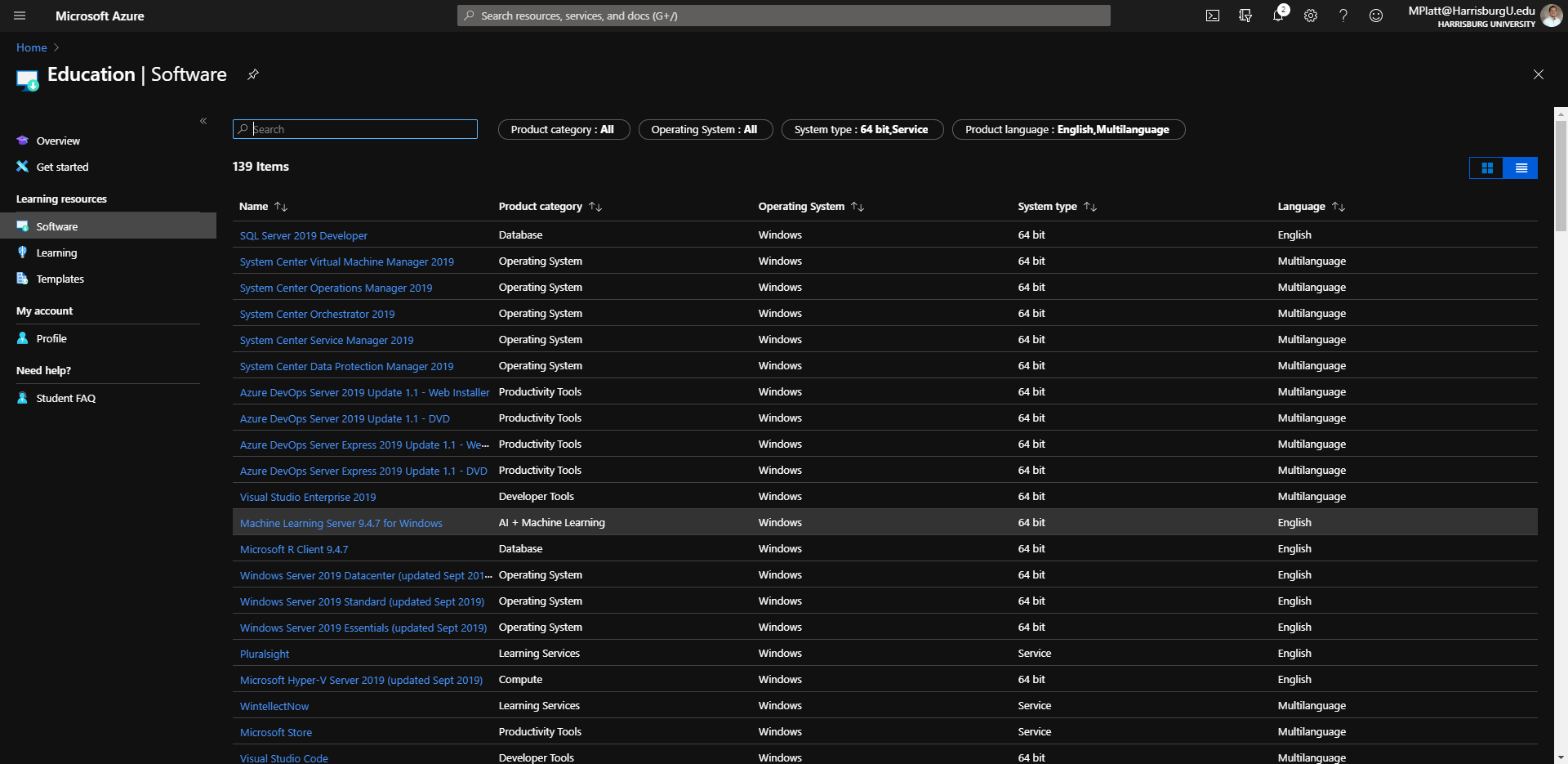
Task: Open System Center Operations Manager 2019
Action: click(336, 288)
